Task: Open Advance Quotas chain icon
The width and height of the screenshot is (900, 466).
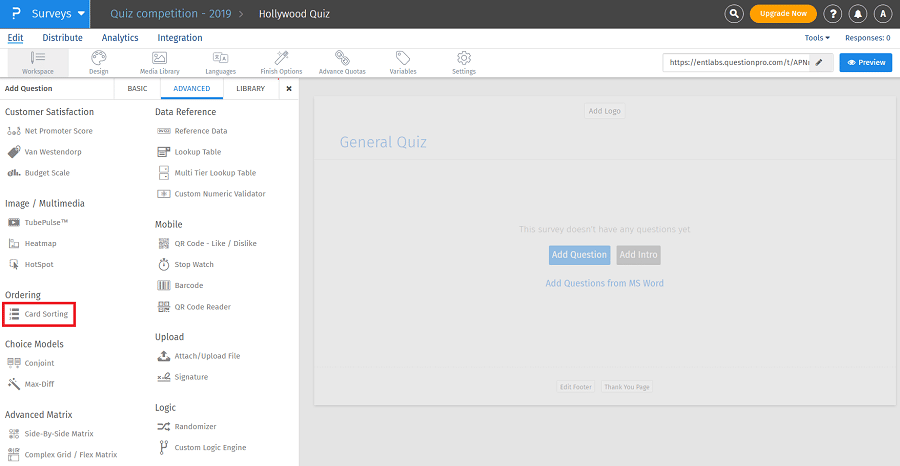Action: (342, 63)
